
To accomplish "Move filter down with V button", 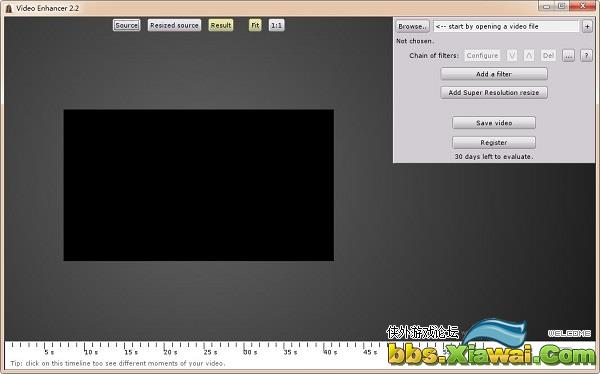I will [512, 56].
